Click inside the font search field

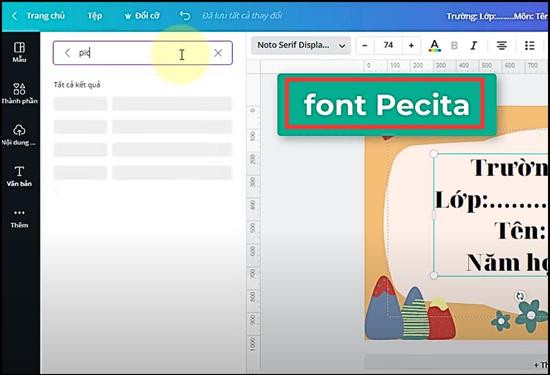pos(143,53)
